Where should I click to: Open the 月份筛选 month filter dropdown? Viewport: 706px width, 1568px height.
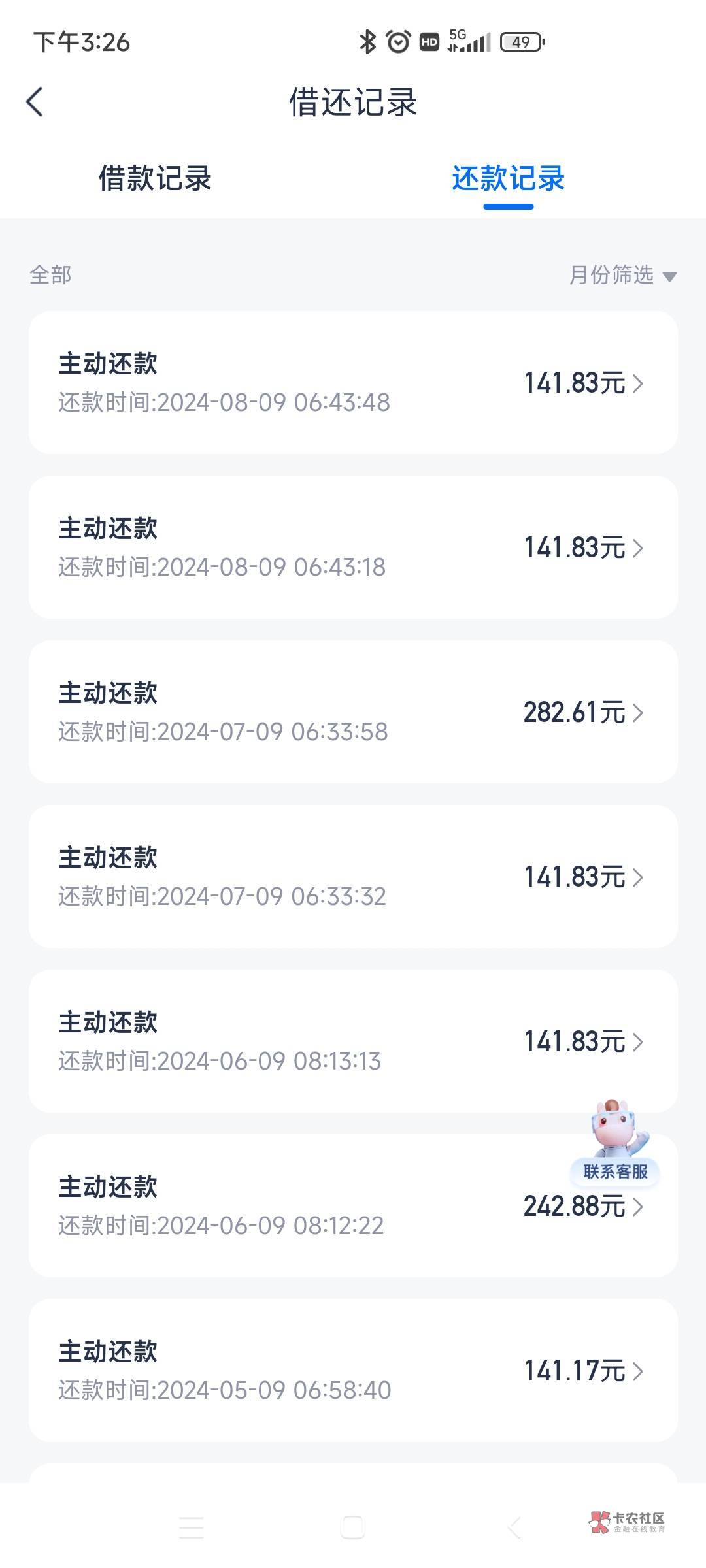click(622, 275)
